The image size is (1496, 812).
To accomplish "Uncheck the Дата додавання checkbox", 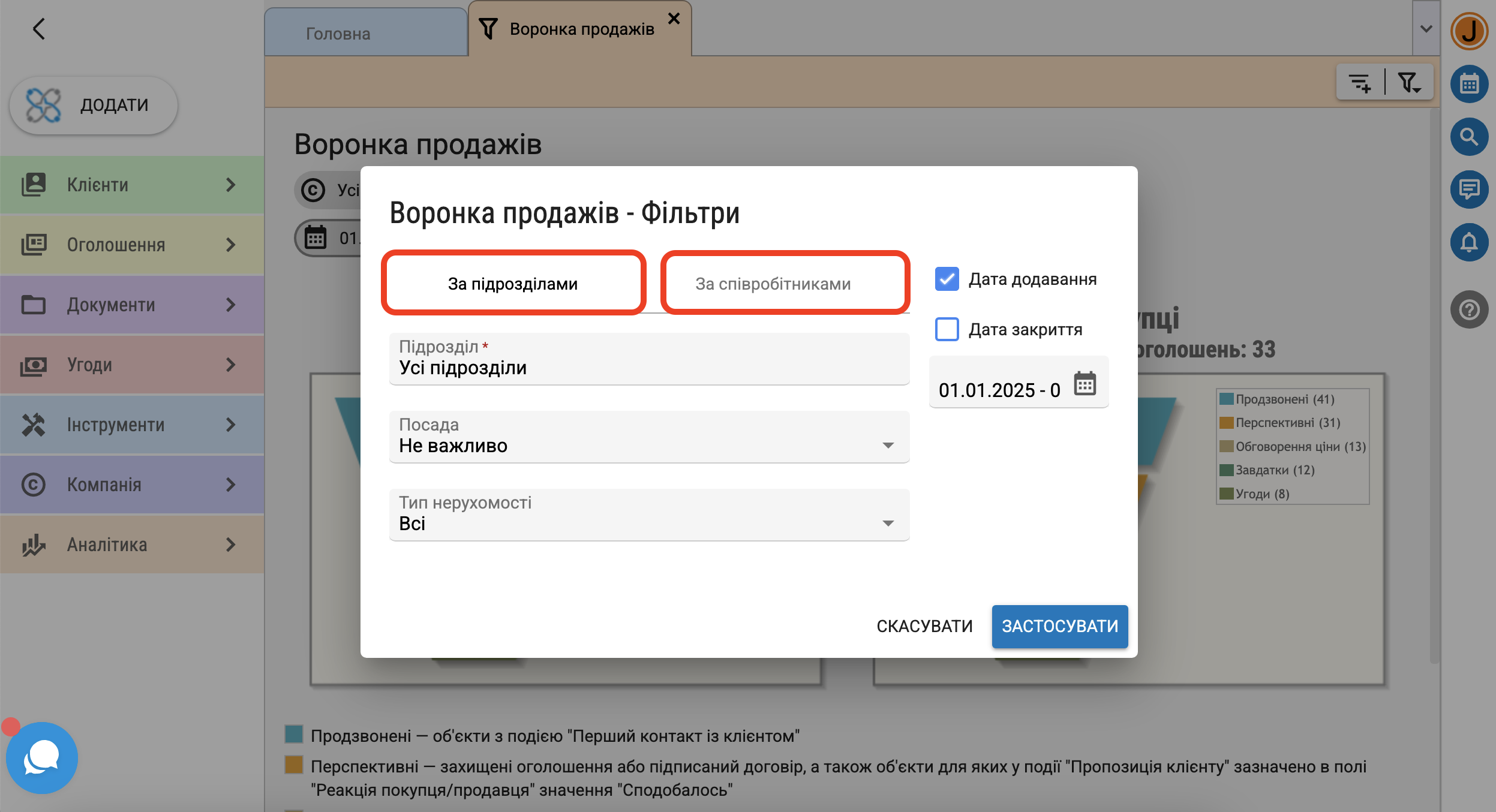I will click(947, 279).
